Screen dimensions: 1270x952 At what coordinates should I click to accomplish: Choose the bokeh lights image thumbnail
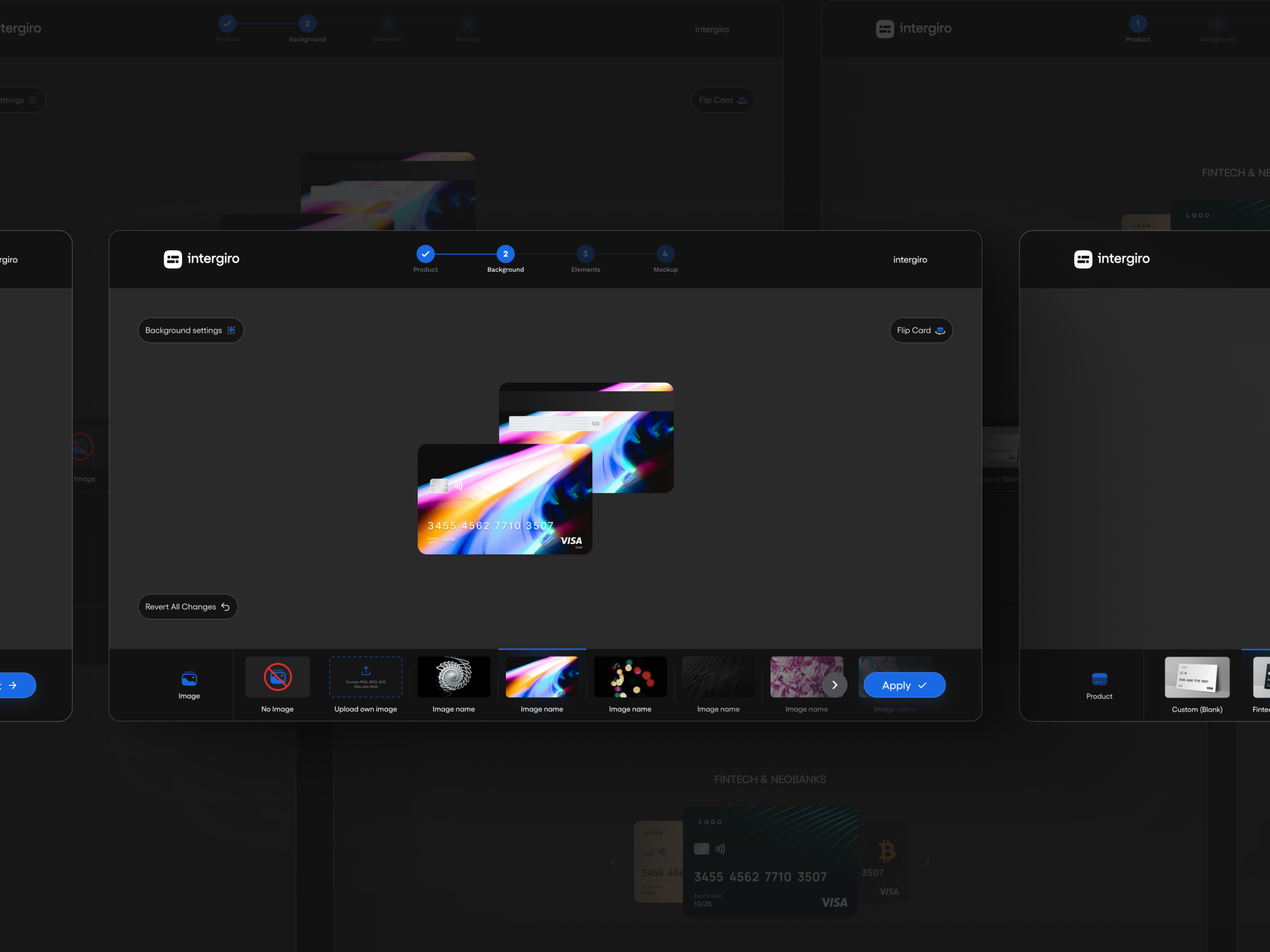click(630, 677)
